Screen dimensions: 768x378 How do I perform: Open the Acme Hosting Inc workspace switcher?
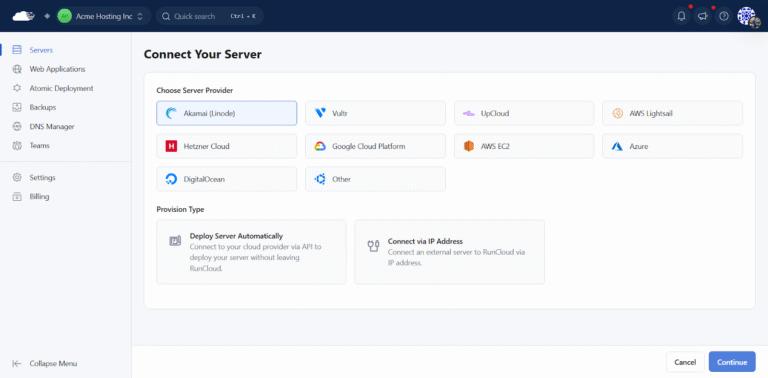[x=103, y=16]
